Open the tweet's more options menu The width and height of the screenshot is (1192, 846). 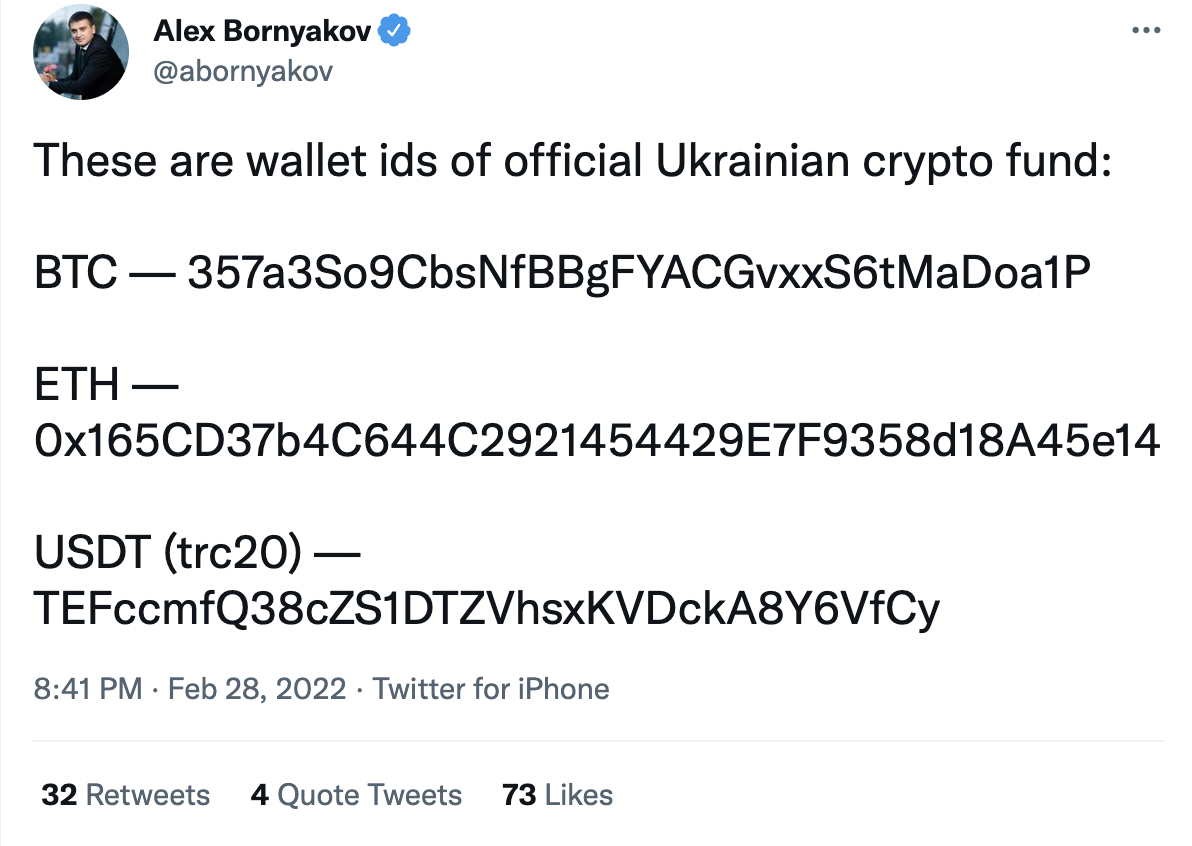[1145, 31]
